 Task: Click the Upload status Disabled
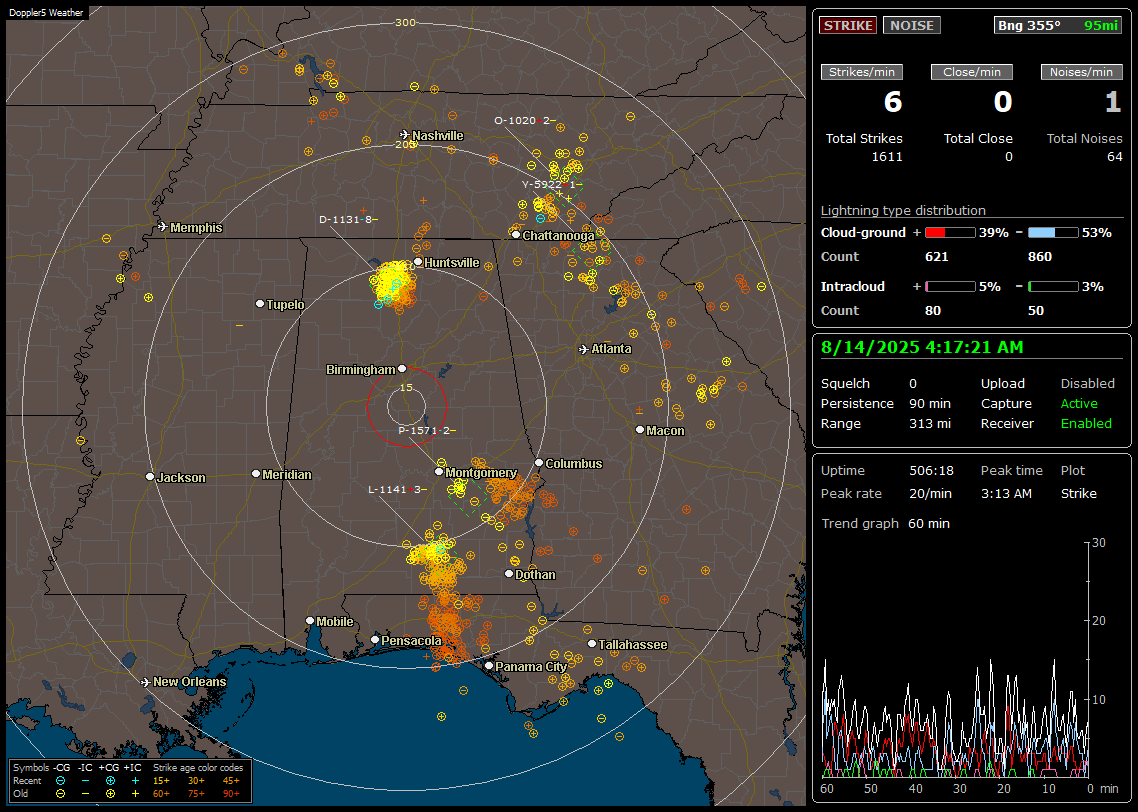click(1087, 383)
